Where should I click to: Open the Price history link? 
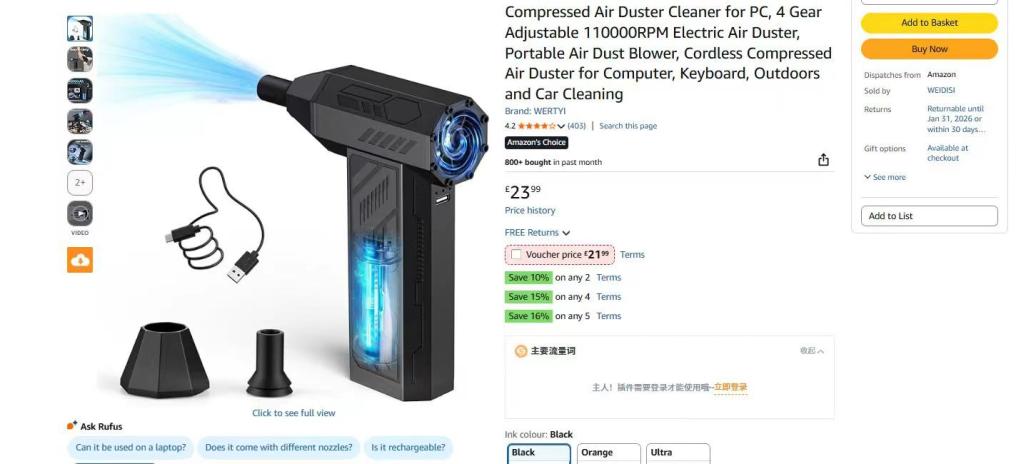(530, 210)
